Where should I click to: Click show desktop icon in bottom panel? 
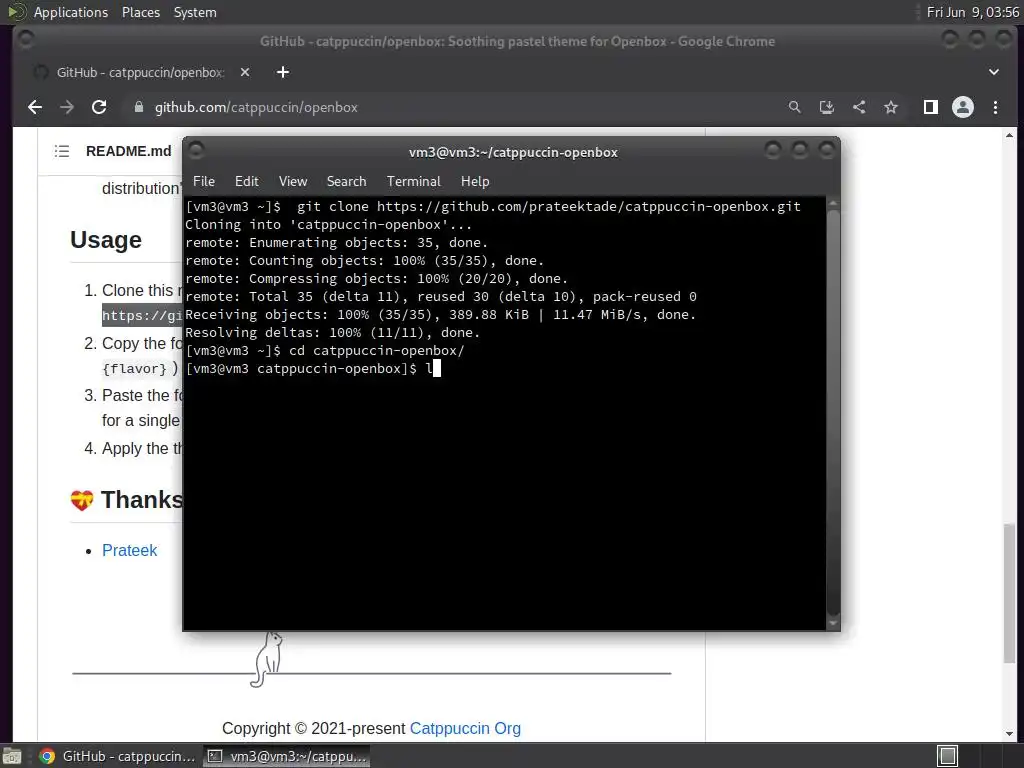12,756
